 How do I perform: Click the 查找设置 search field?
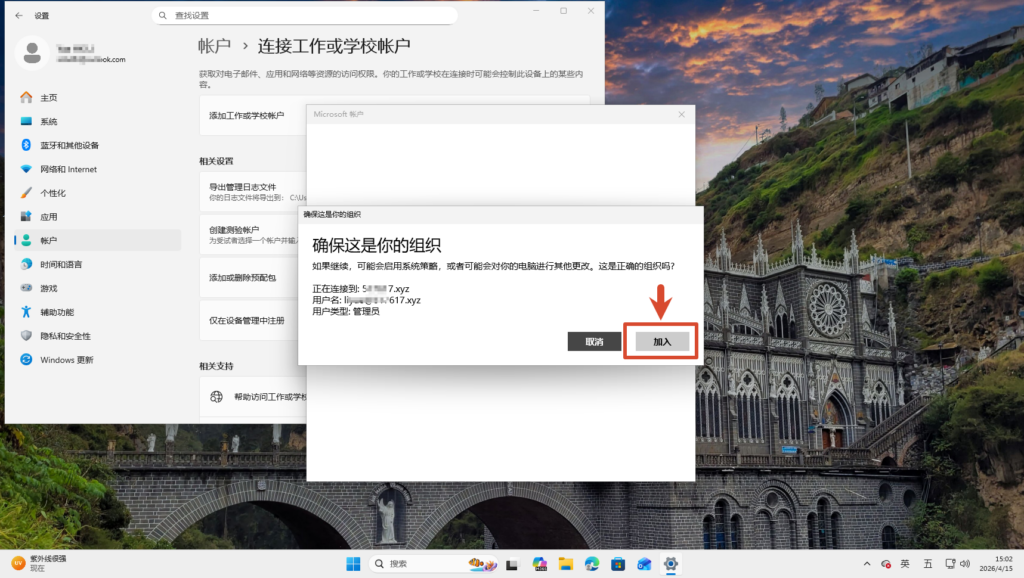(305, 16)
